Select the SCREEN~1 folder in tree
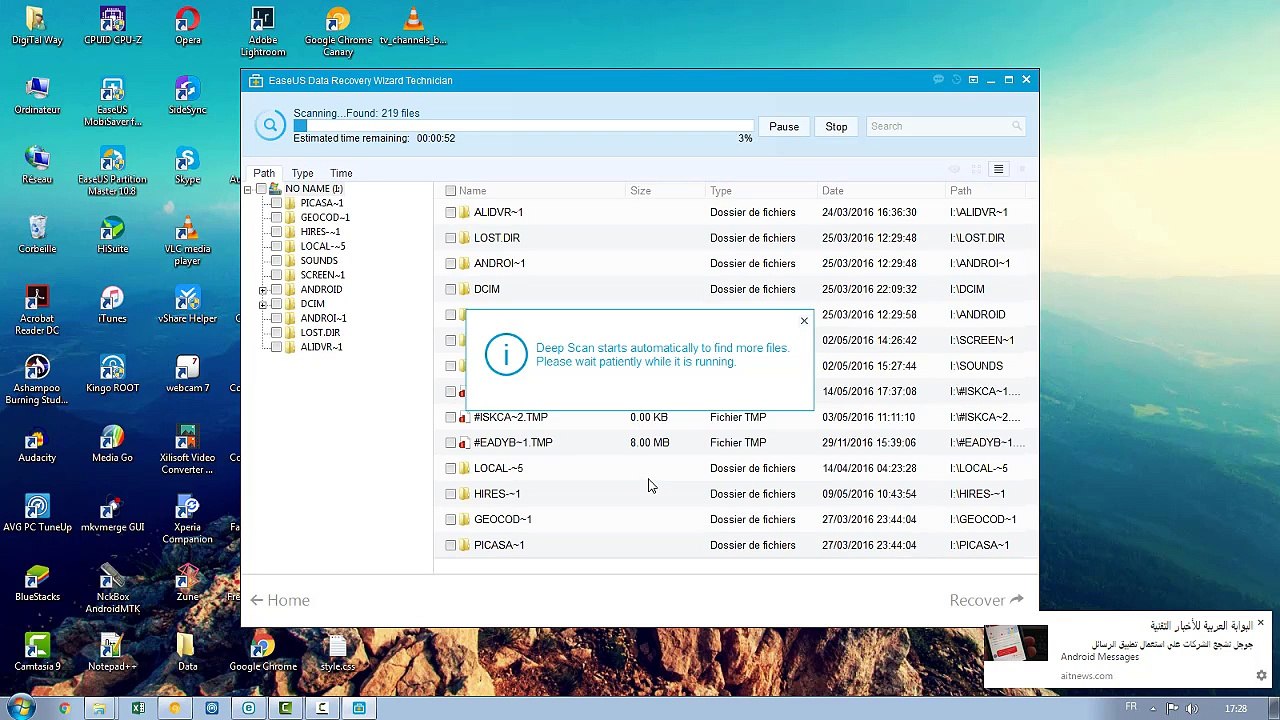1280x720 pixels. click(x=322, y=275)
